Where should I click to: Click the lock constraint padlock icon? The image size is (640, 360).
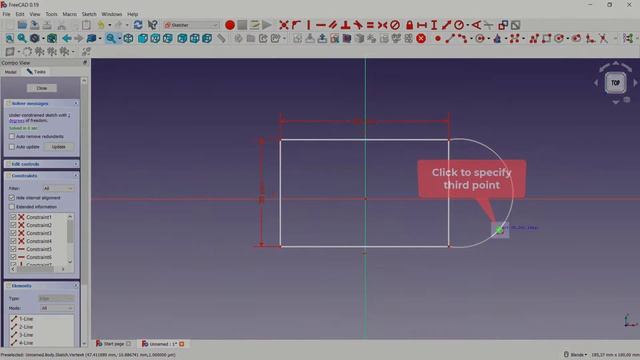[409, 25]
